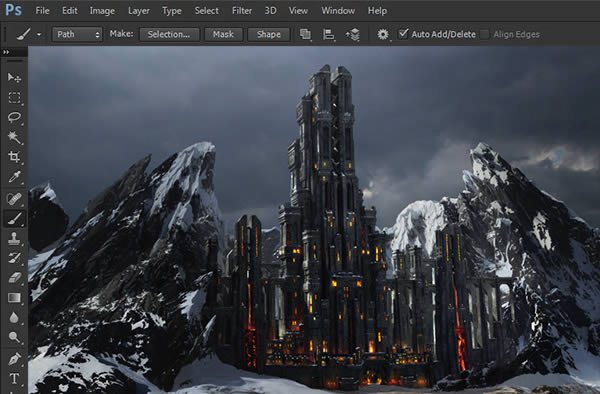Expand the toolbox double-arrow

coord(6,52)
